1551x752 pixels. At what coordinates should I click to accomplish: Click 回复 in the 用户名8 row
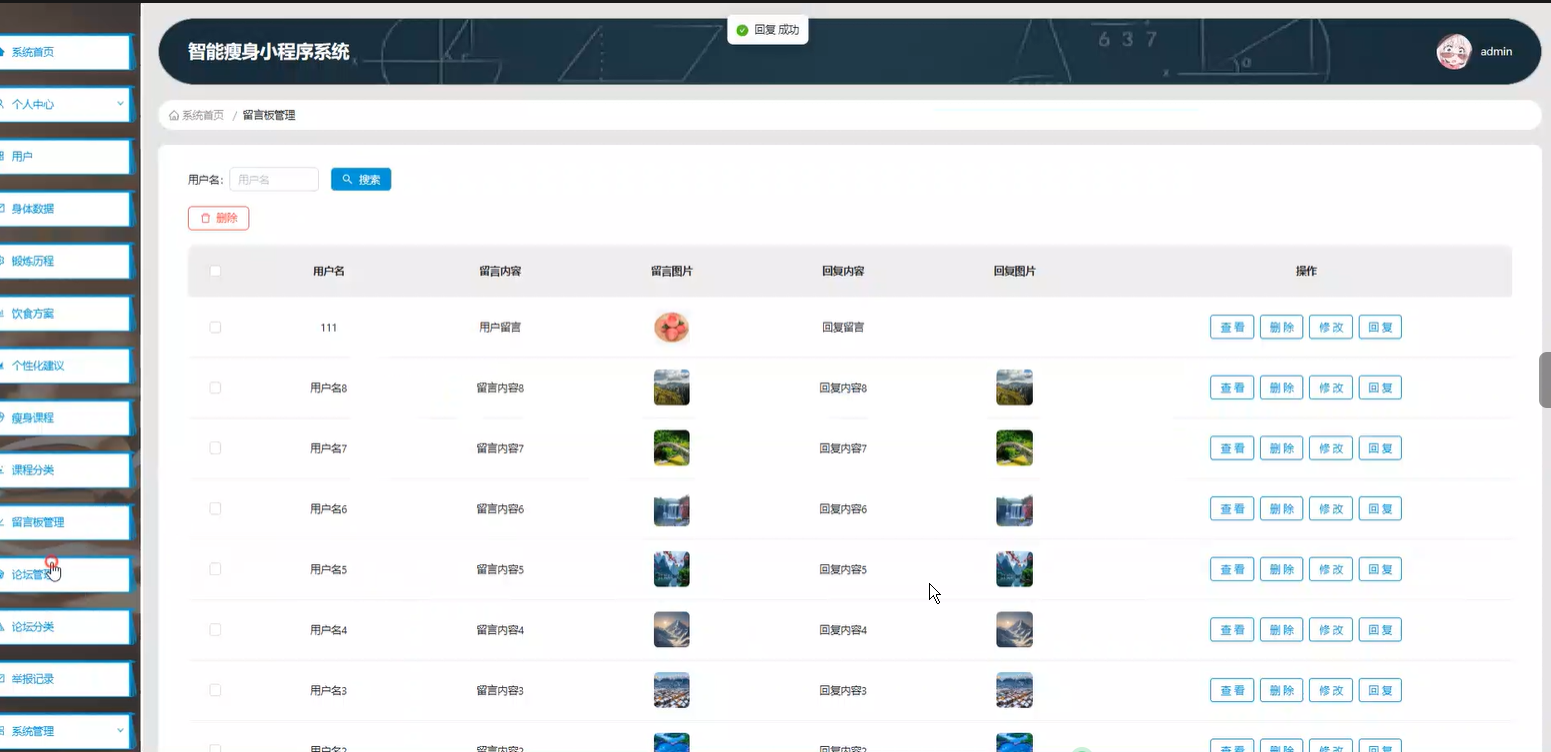click(x=1380, y=388)
